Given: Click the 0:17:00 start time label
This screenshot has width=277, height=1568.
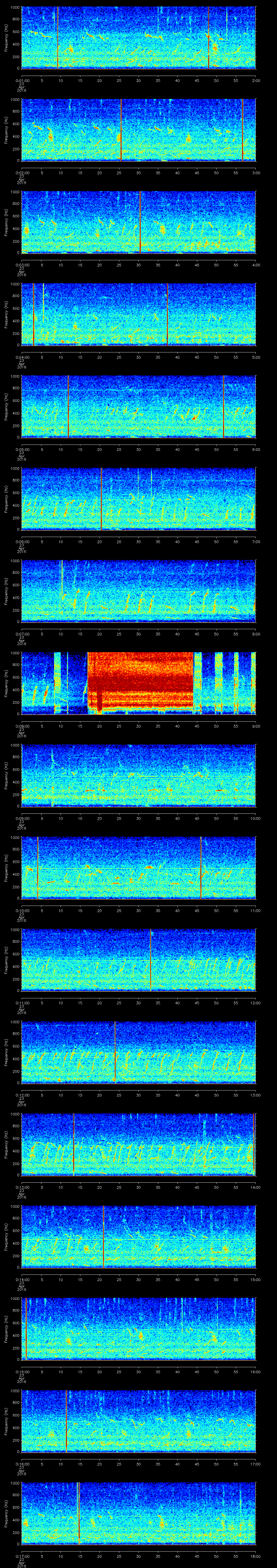Looking at the screenshot, I should 22,1556.
